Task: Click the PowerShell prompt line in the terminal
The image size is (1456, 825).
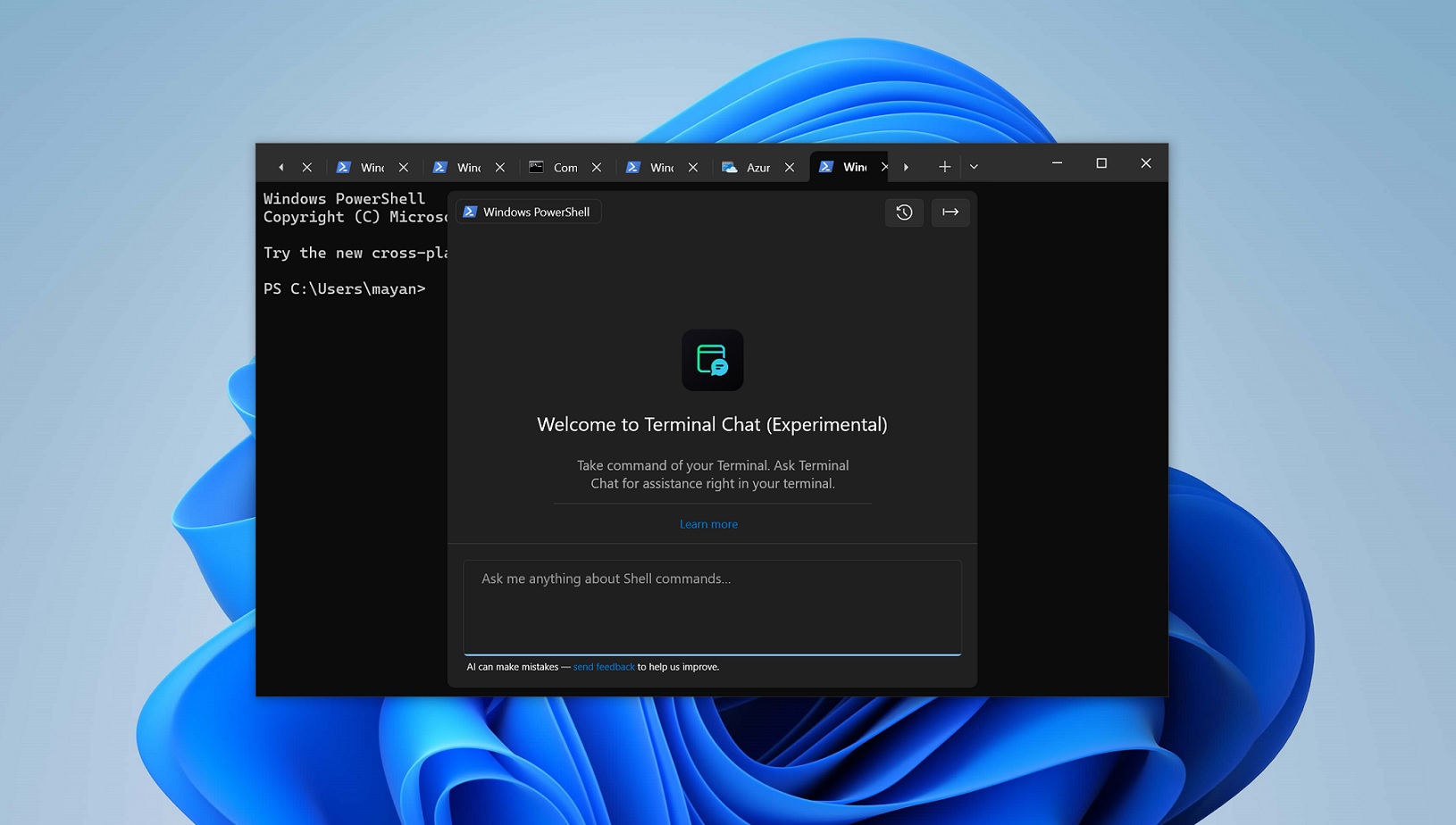Action: (x=345, y=288)
